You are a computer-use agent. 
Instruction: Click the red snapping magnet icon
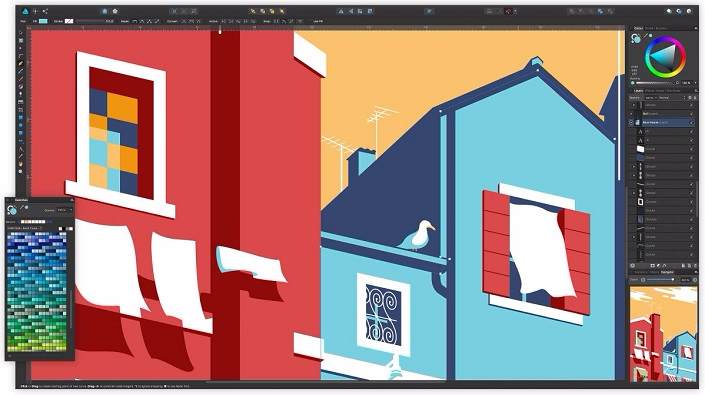(x=509, y=11)
